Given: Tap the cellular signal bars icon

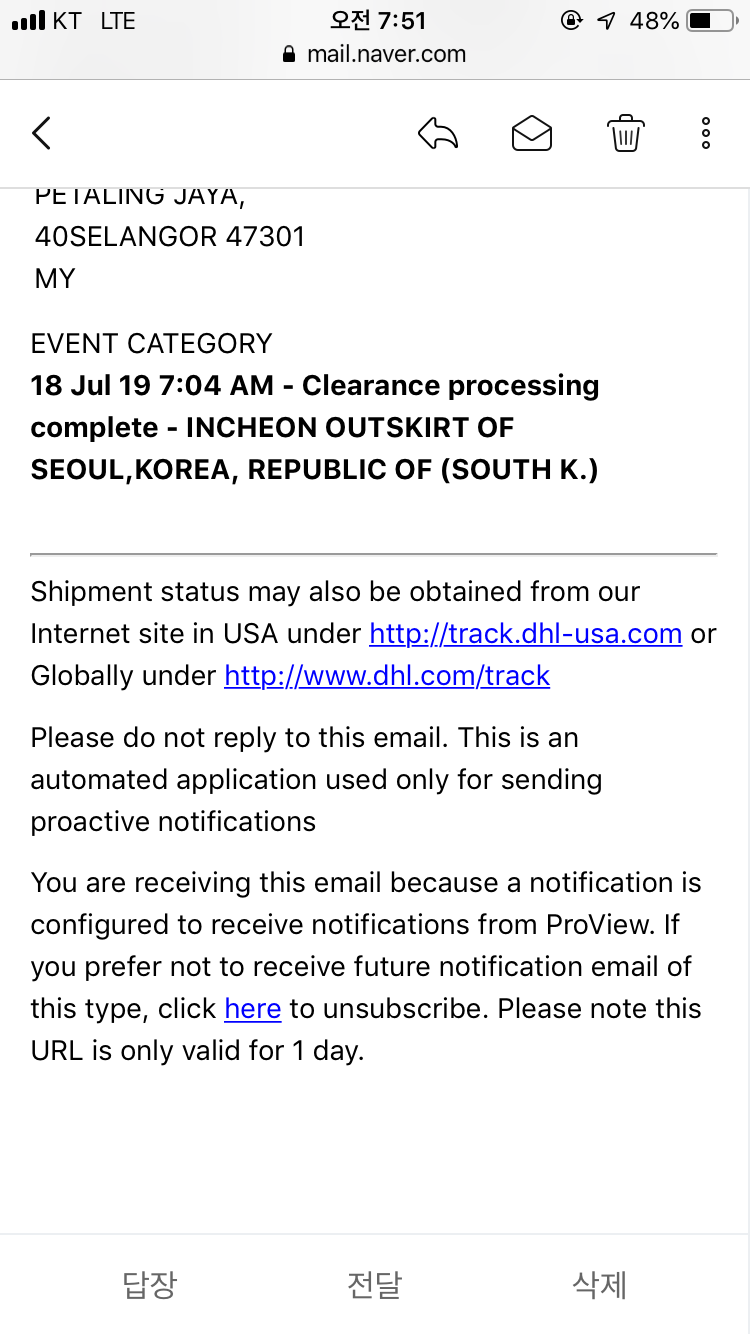Looking at the screenshot, I should pos(28,21).
